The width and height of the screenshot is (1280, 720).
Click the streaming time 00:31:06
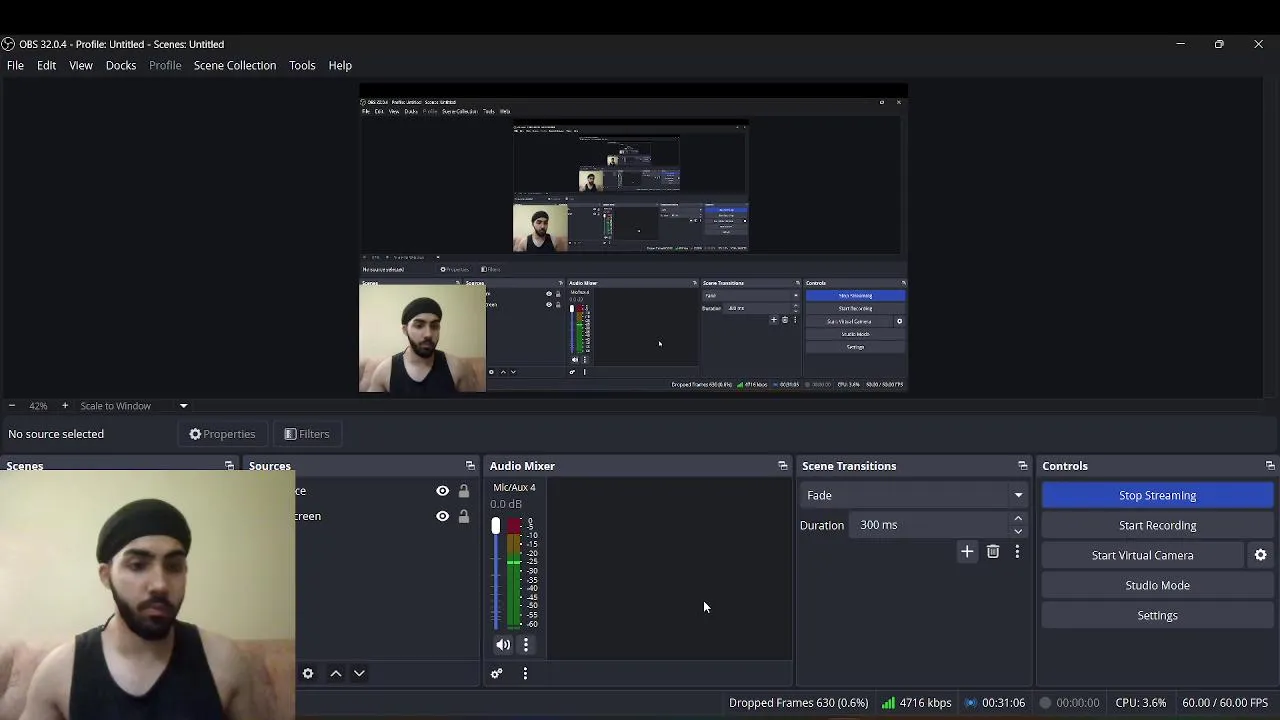[x=994, y=703]
